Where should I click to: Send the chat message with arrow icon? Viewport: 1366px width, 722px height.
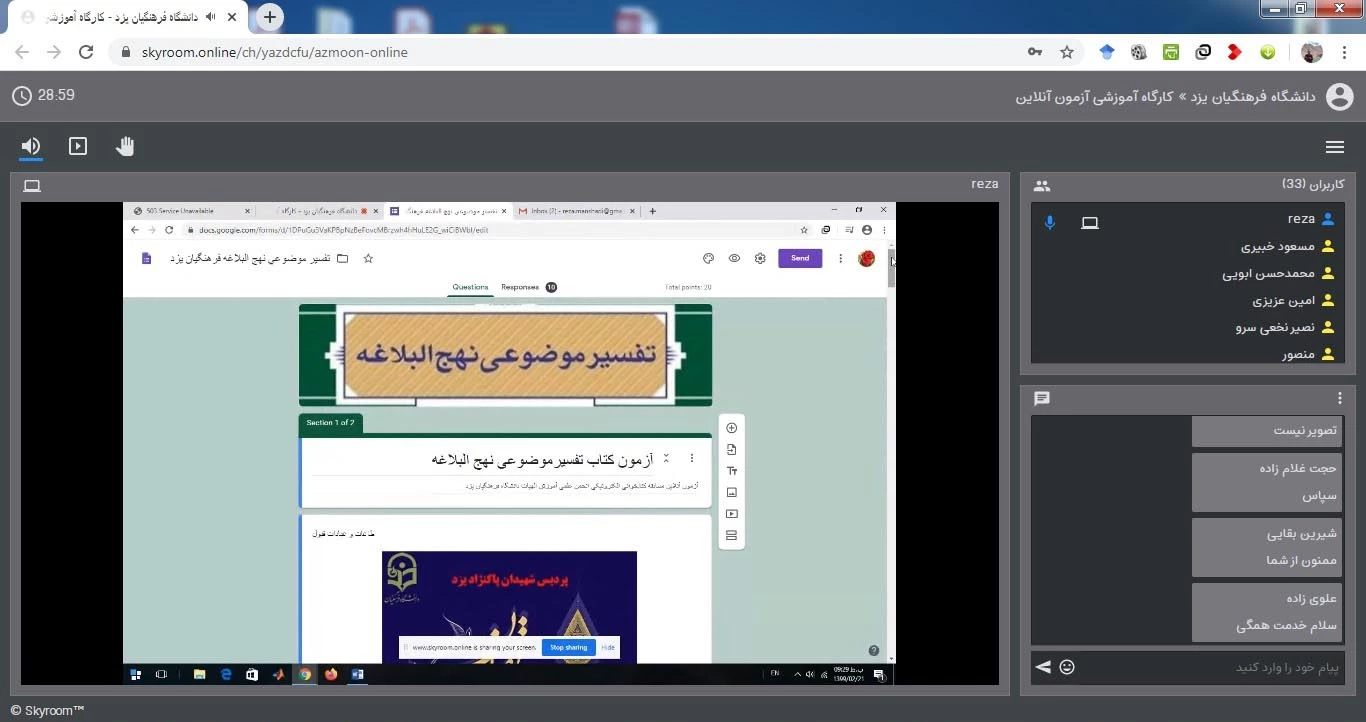click(1043, 667)
